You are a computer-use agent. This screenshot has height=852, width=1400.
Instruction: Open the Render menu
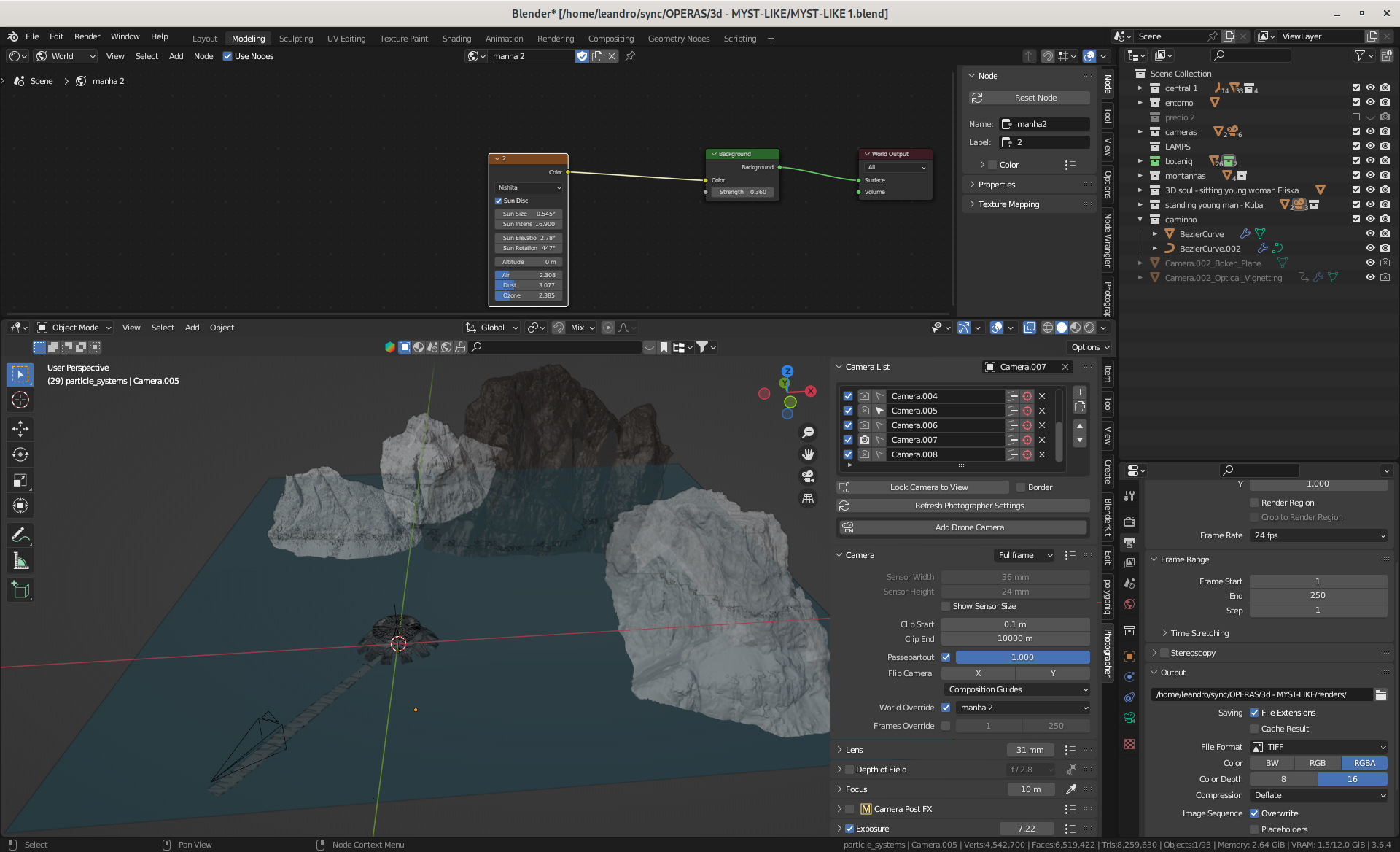[x=87, y=36]
